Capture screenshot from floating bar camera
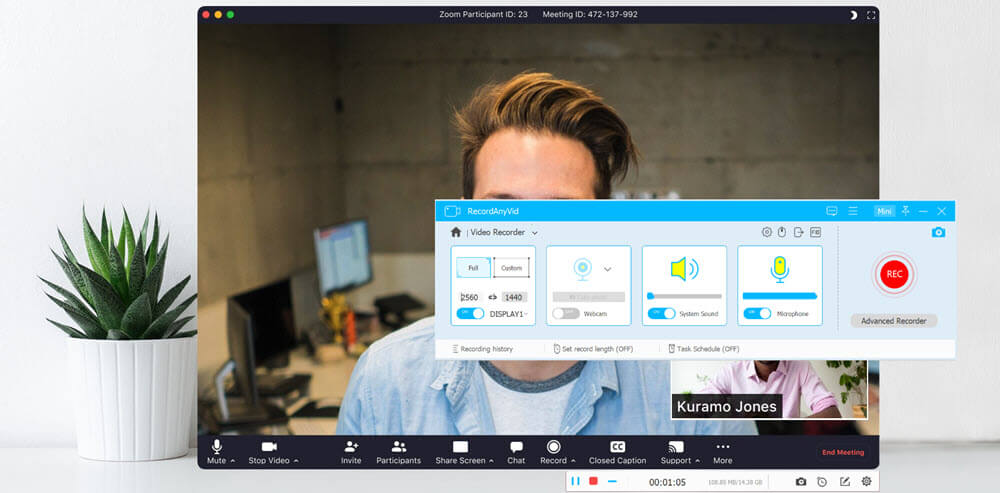 [801, 482]
